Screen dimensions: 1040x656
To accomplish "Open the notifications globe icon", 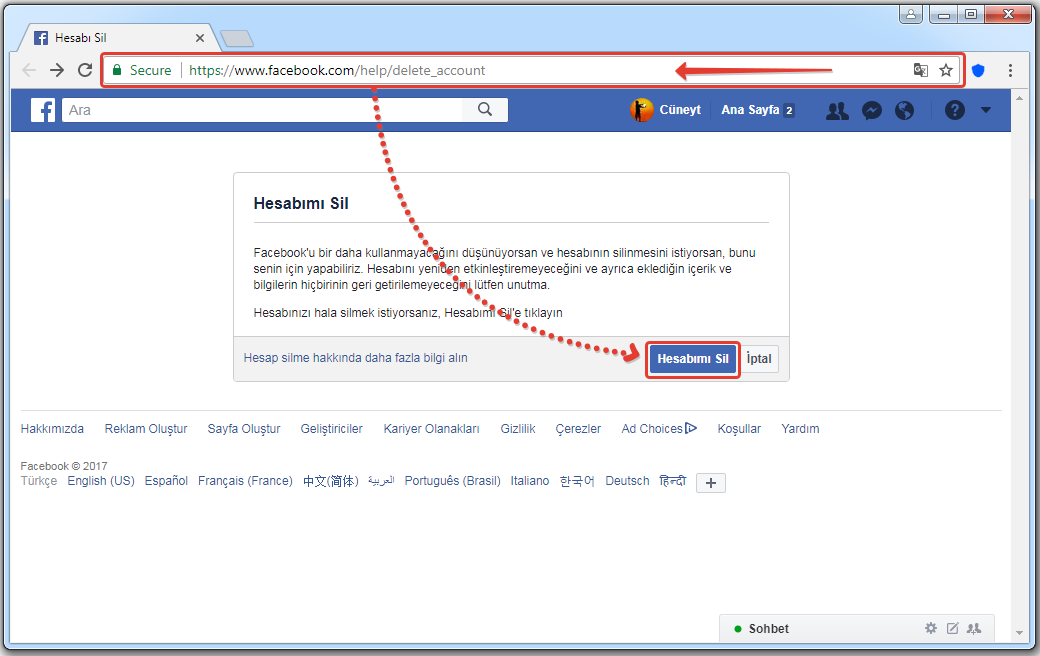I will tap(905, 111).
